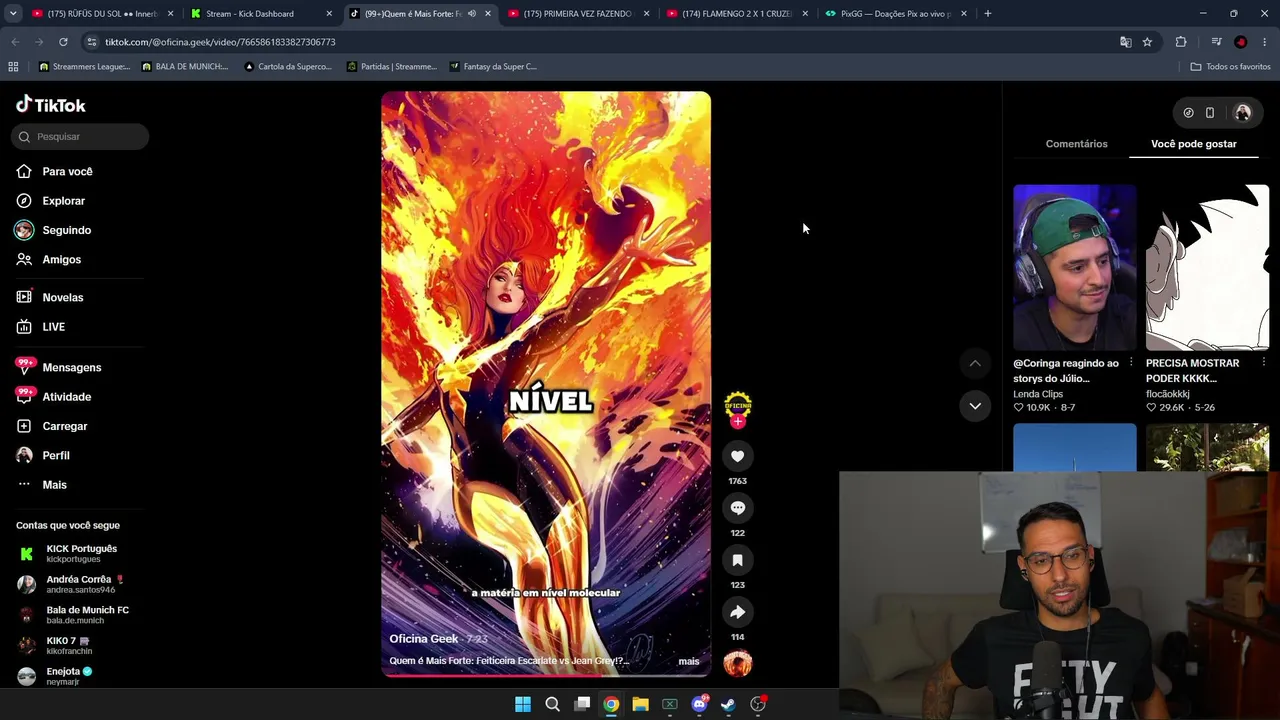Open Bala de Munich FC followed account
Viewport: 1280px width, 720px height.
coord(75,615)
